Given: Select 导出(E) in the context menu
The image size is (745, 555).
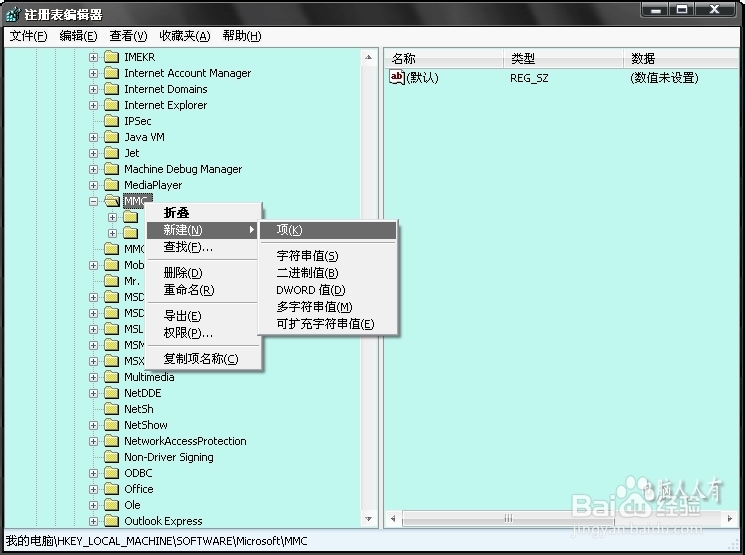Looking at the screenshot, I should [x=203, y=316].
